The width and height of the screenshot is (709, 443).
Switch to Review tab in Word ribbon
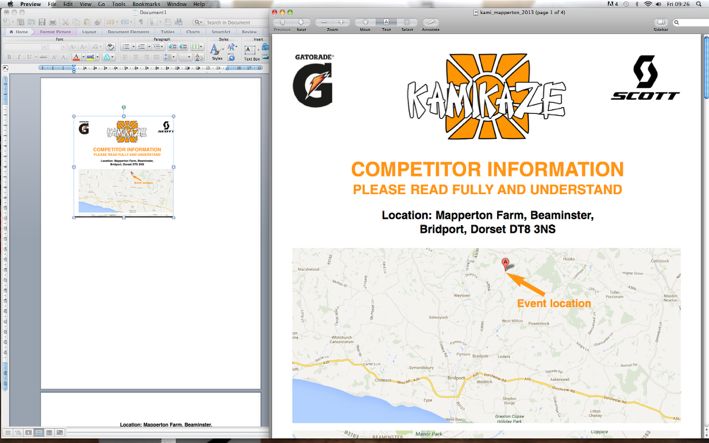click(x=249, y=32)
